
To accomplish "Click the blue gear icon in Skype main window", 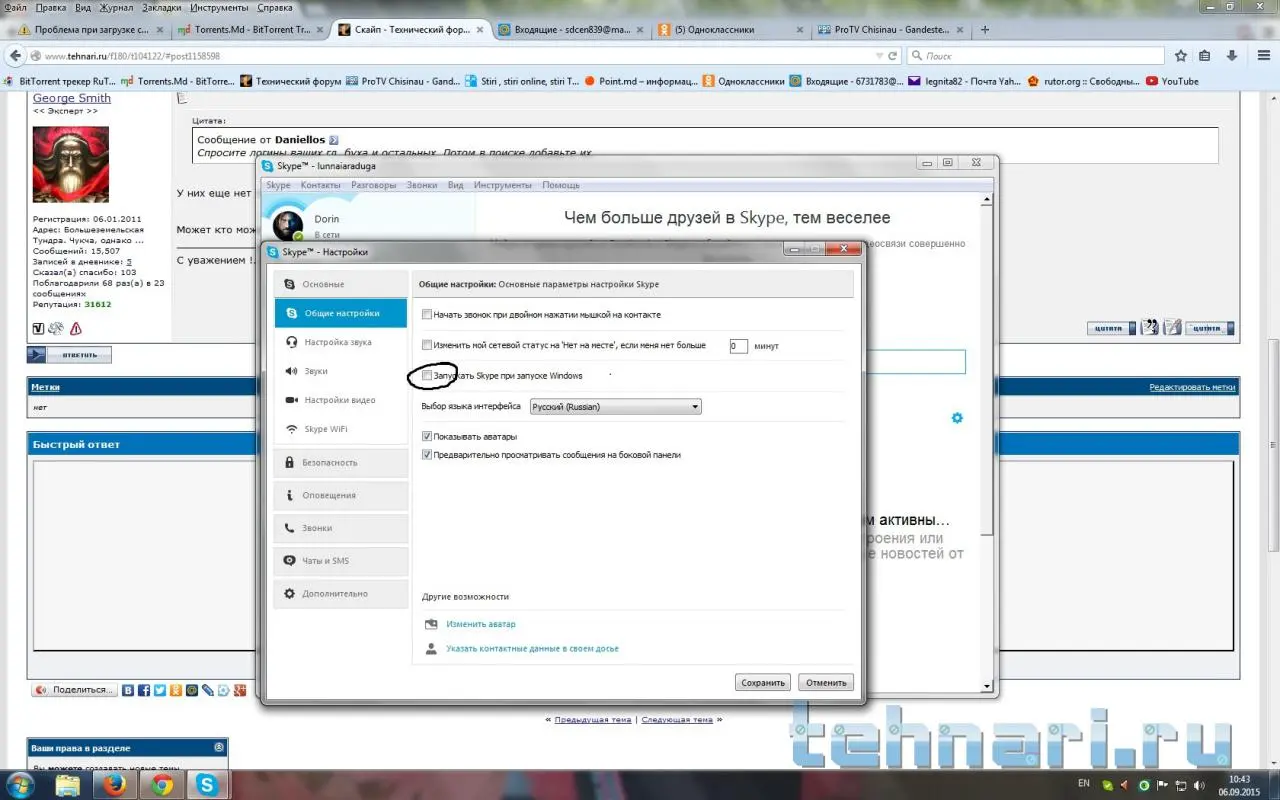I will point(957,418).
